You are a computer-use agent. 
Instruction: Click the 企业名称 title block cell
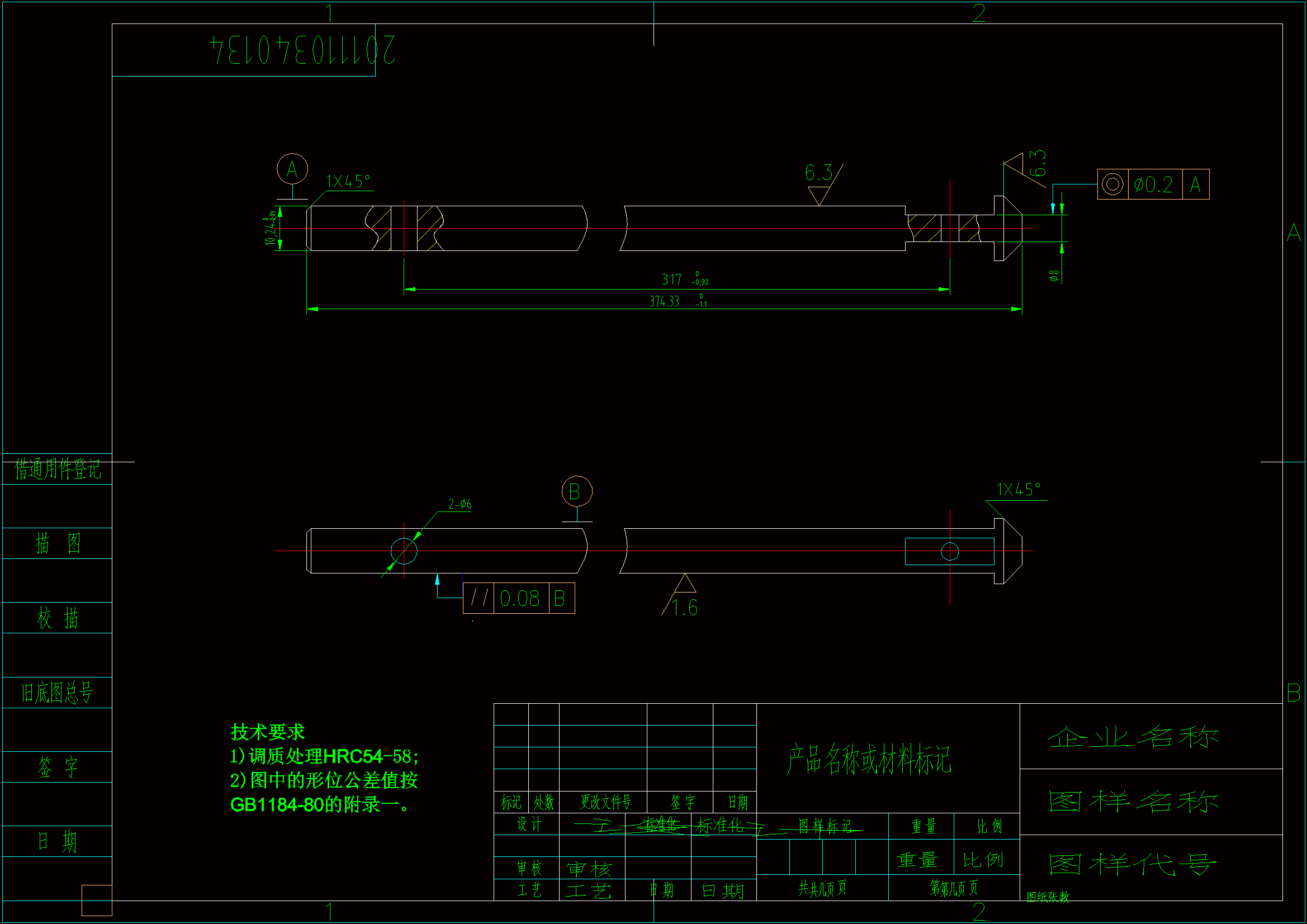1133,737
